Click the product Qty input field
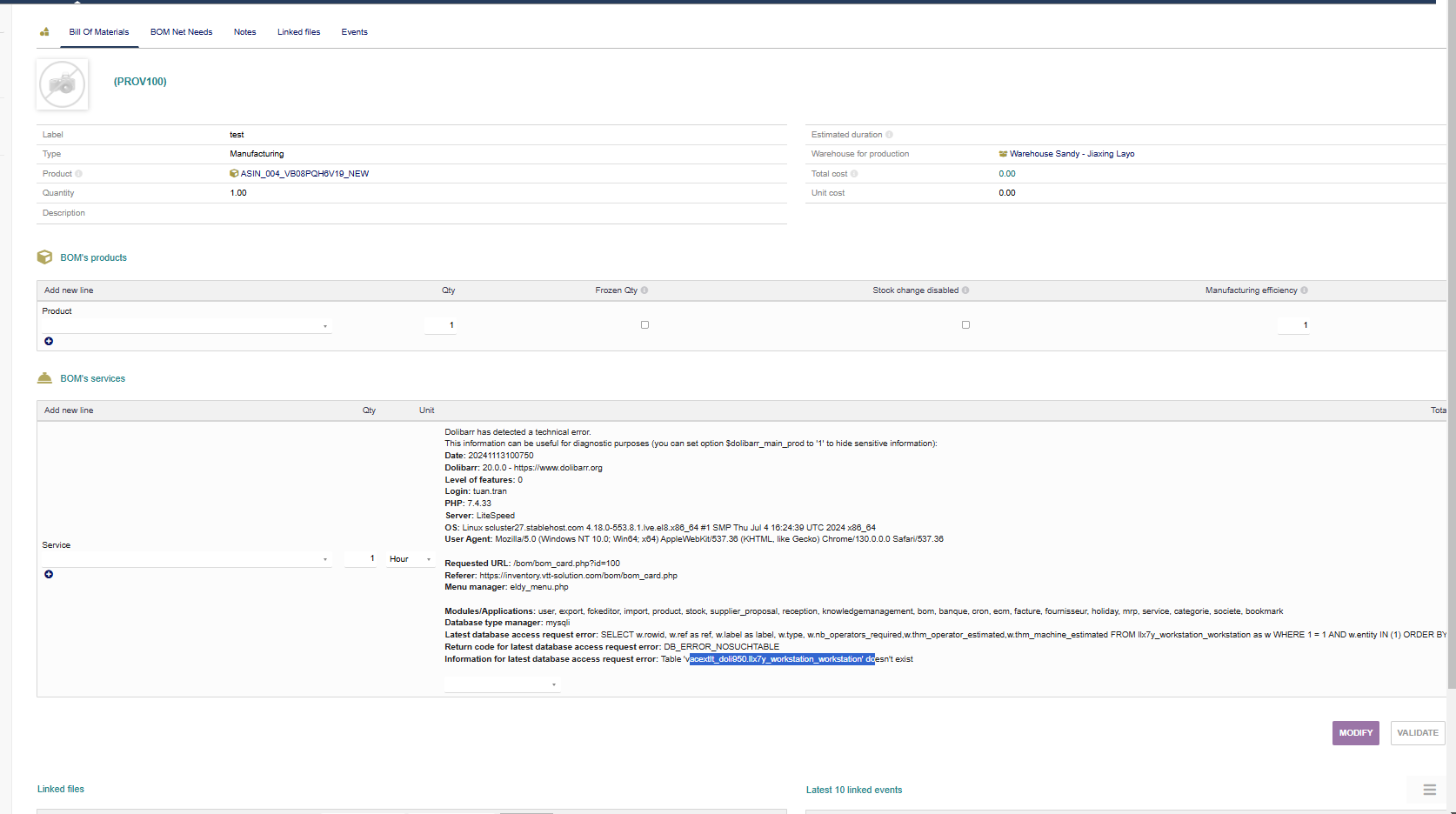The image size is (1456, 814). [x=440, y=325]
